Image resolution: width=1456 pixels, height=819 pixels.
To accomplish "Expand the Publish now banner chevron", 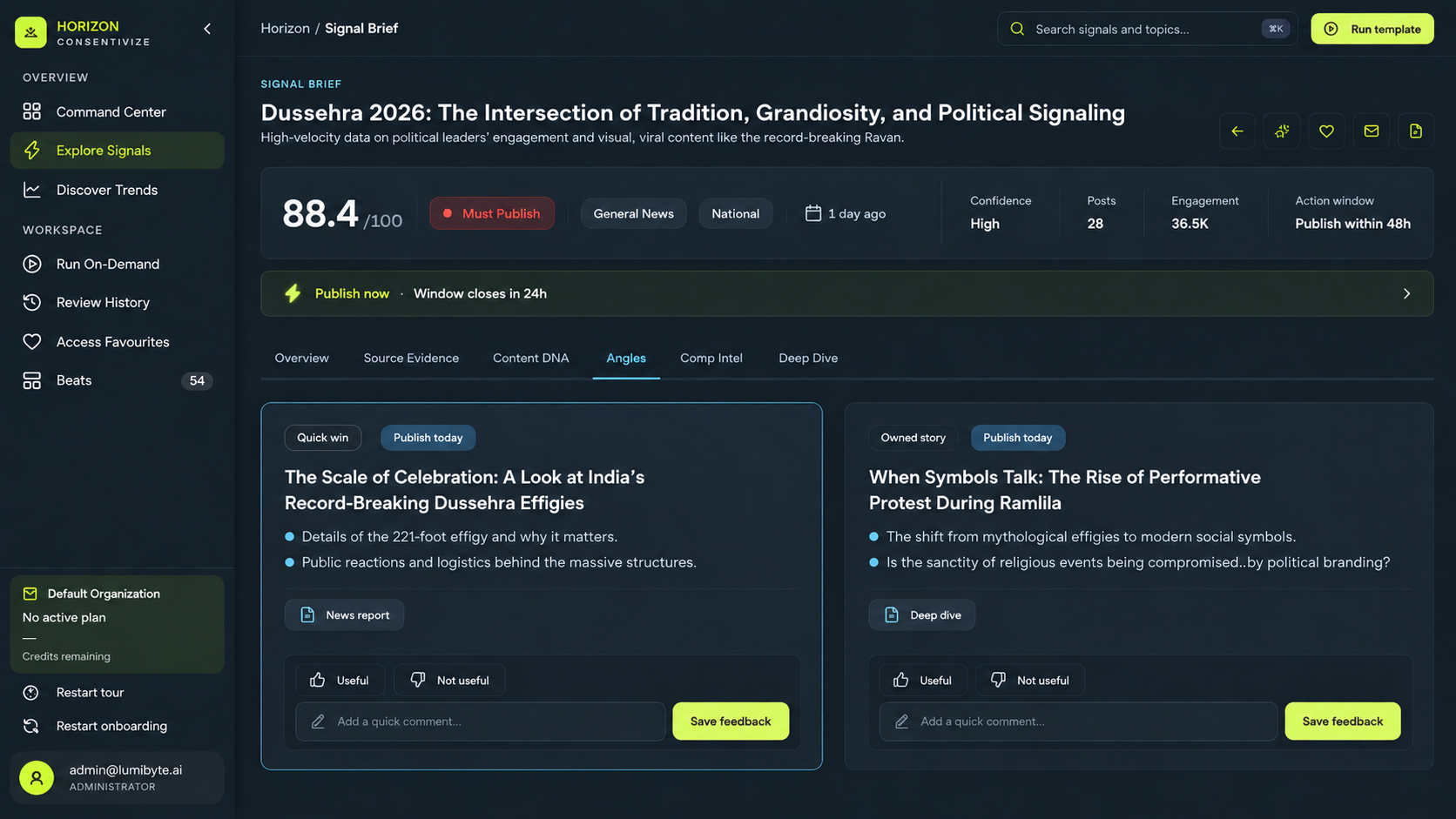I will coord(1406,293).
